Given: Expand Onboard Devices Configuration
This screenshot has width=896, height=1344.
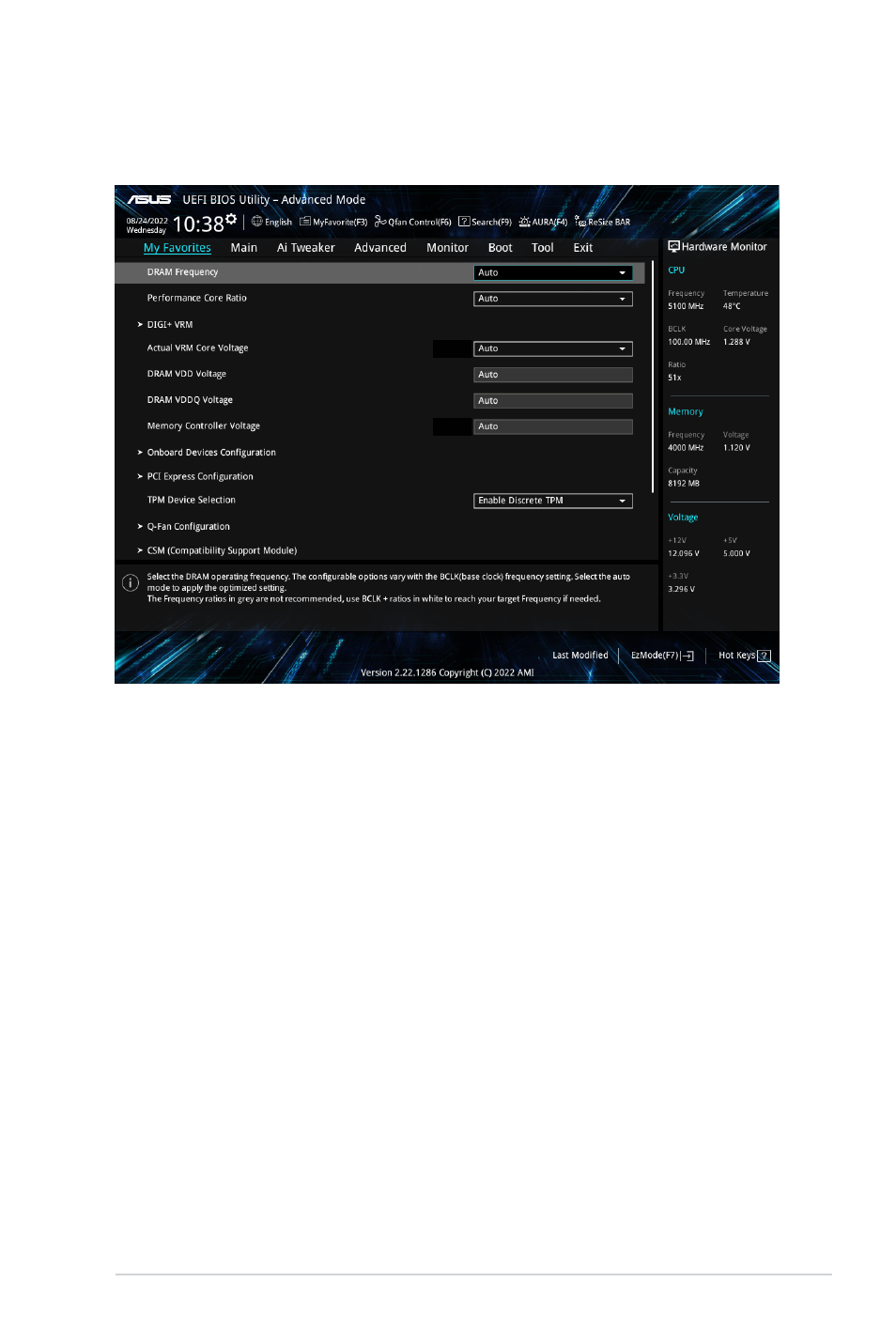Looking at the screenshot, I should (211, 453).
